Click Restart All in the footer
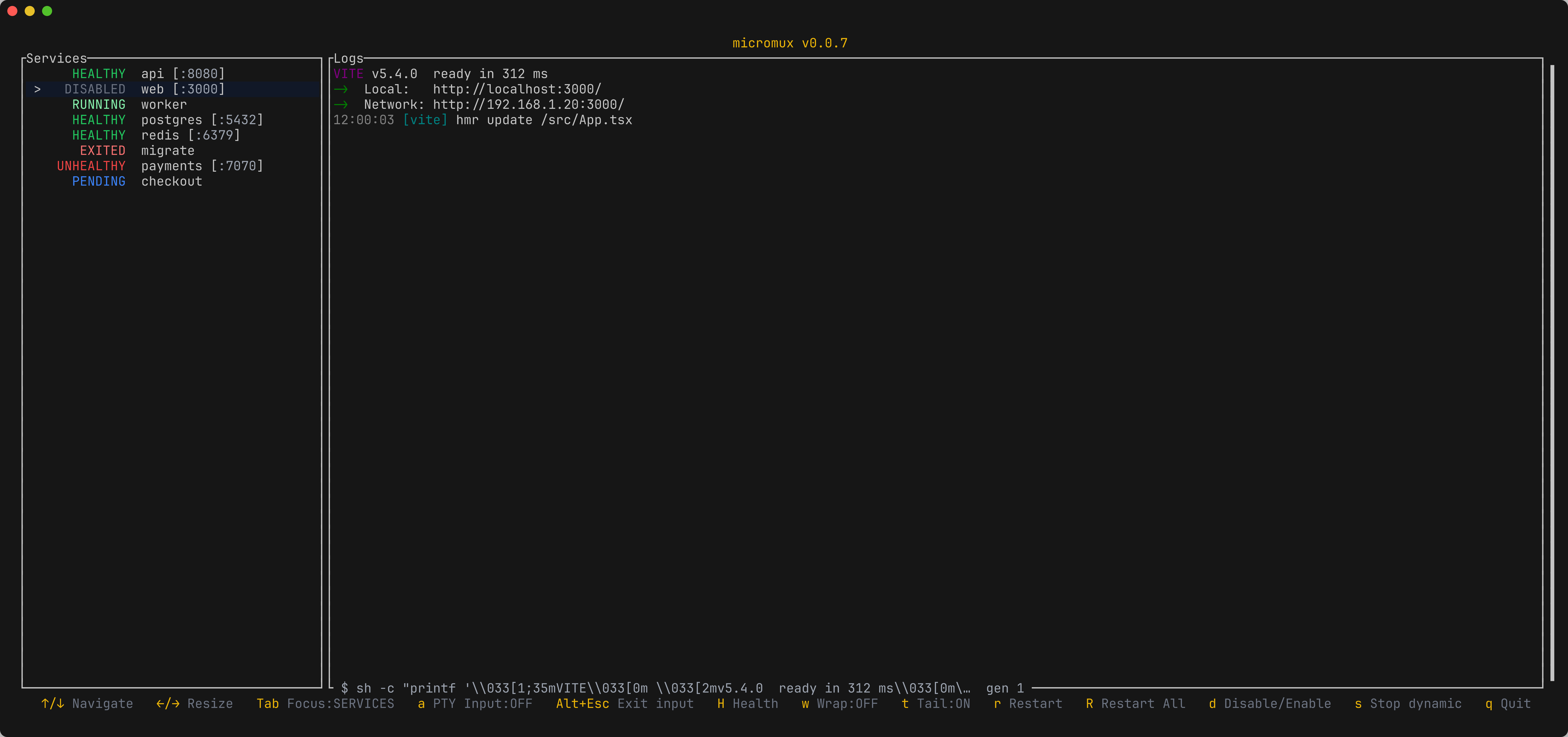The width and height of the screenshot is (1568, 737). coord(1135,704)
